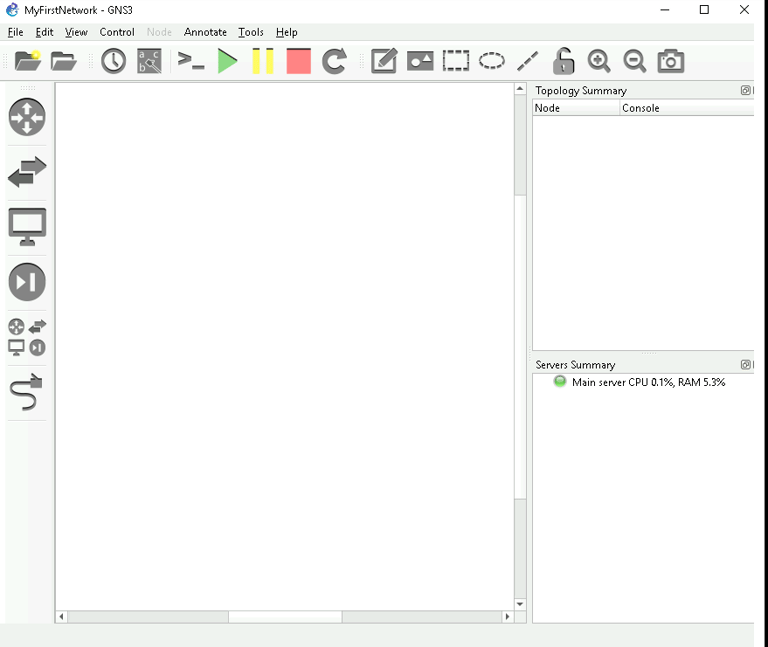Browse security devices icon
This screenshot has width=768, height=647.
(x=27, y=282)
